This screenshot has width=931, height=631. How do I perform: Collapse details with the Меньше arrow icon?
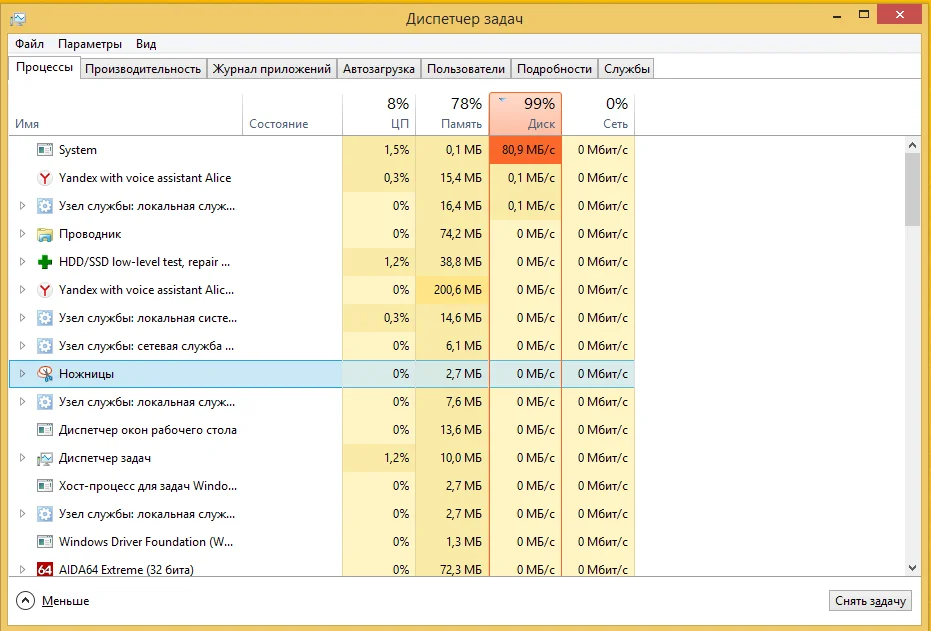pyautogui.click(x=25, y=601)
